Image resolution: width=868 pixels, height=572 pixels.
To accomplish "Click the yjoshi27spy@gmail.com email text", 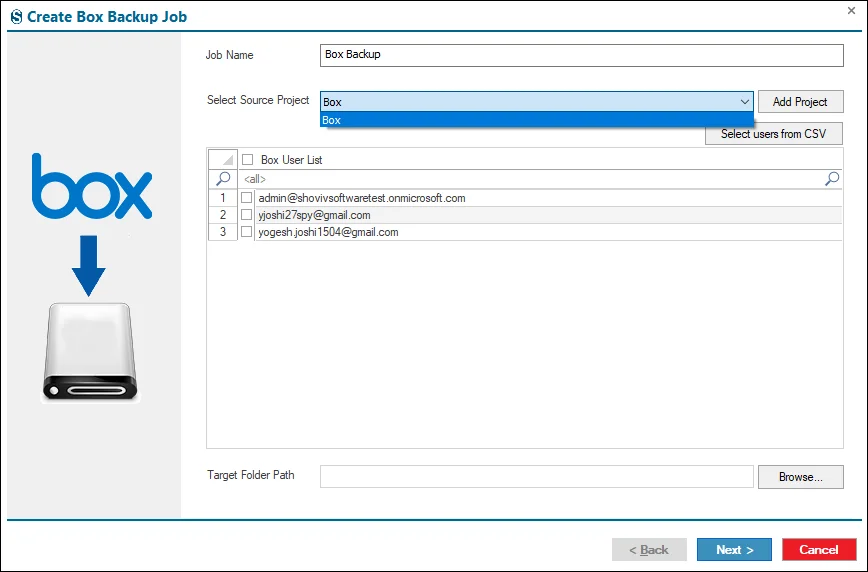I will click(314, 215).
